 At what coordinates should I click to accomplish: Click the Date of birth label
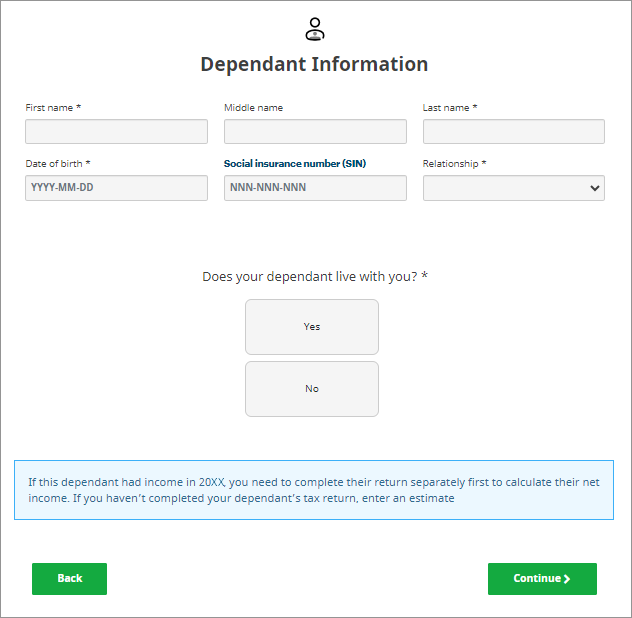pos(58,163)
